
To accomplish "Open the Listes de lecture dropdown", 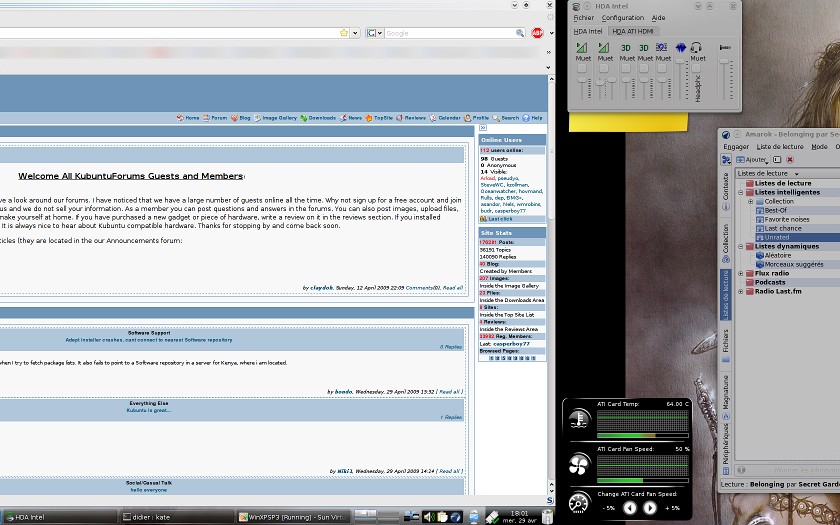I will click(767, 173).
